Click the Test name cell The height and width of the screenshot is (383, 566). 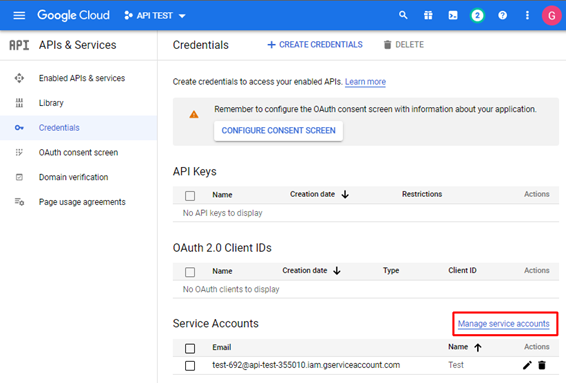pyautogui.click(x=456, y=365)
